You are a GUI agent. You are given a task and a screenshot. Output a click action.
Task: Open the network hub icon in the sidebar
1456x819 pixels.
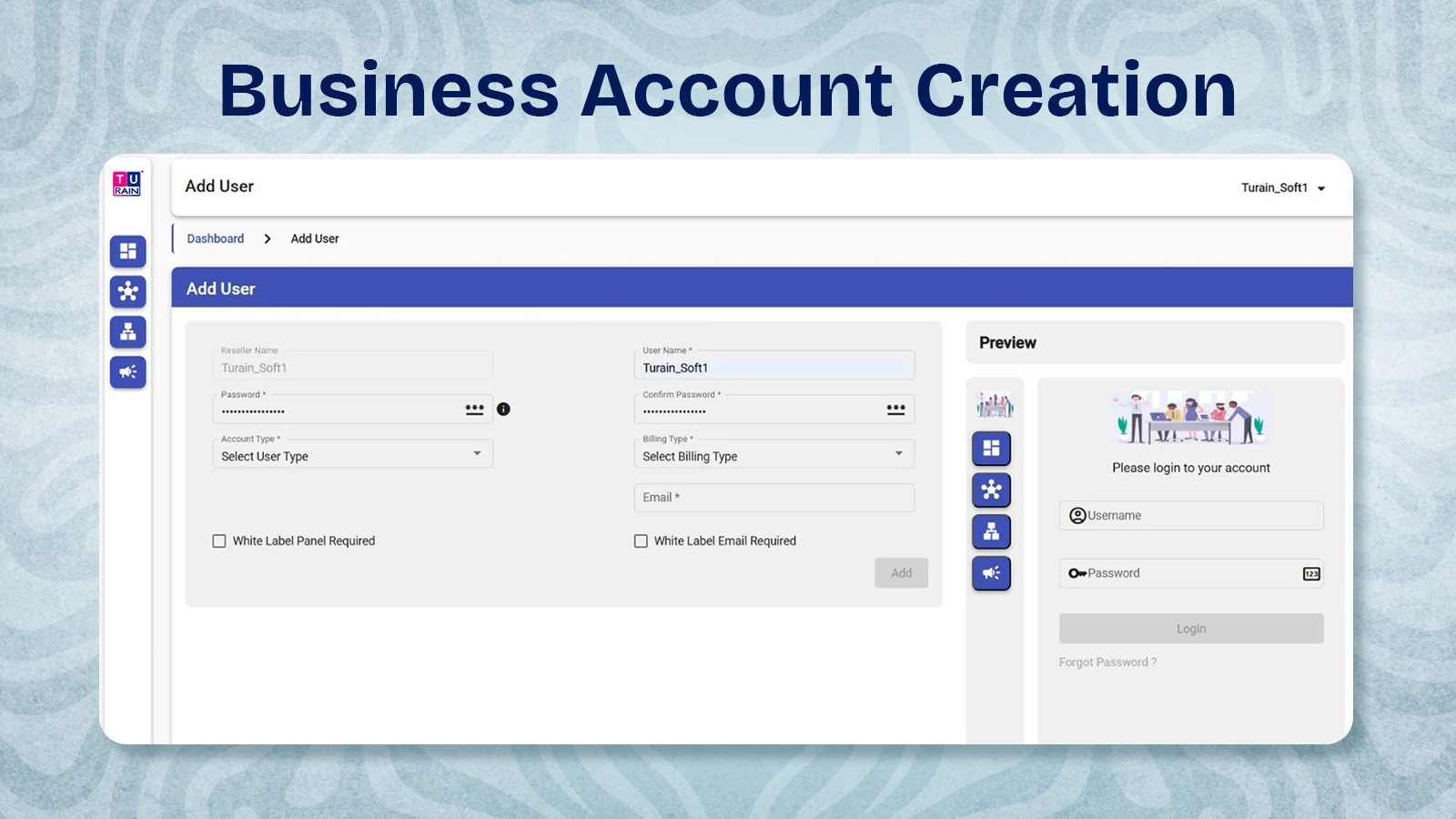point(127,292)
